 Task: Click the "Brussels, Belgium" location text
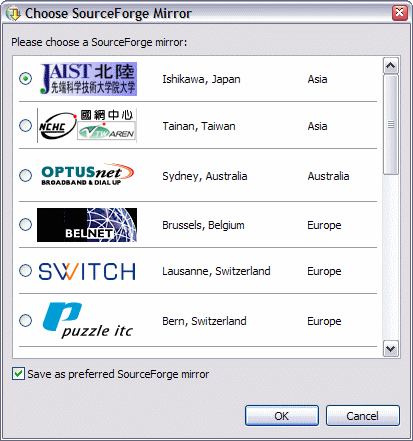(203, 225)
